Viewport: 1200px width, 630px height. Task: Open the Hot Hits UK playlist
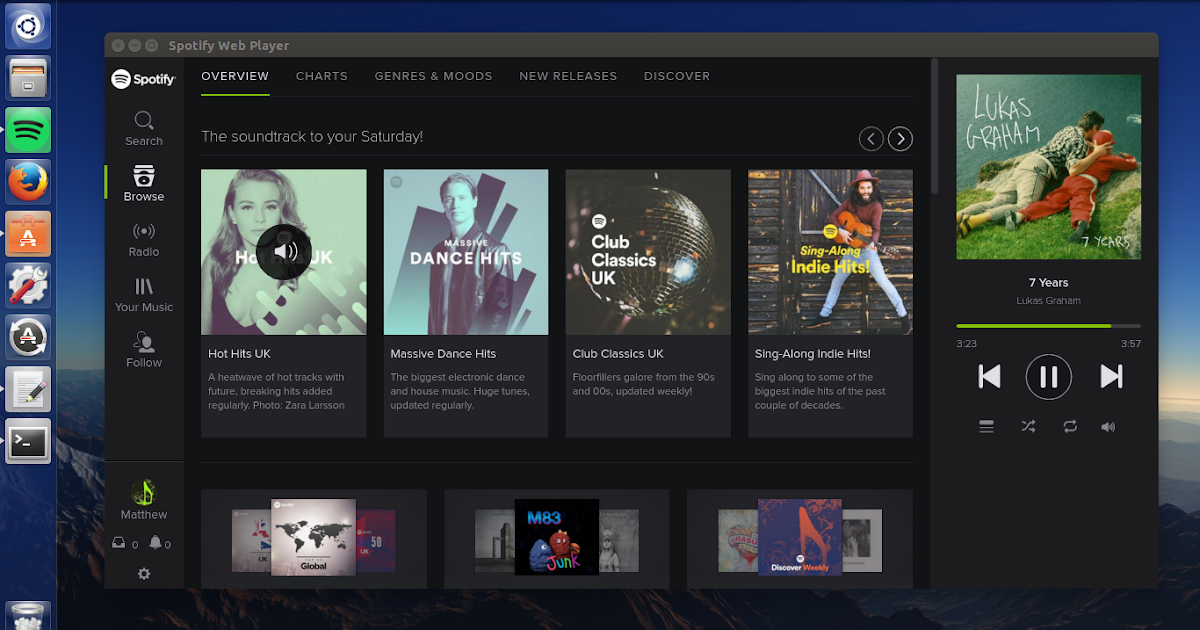tap(283, 252)
